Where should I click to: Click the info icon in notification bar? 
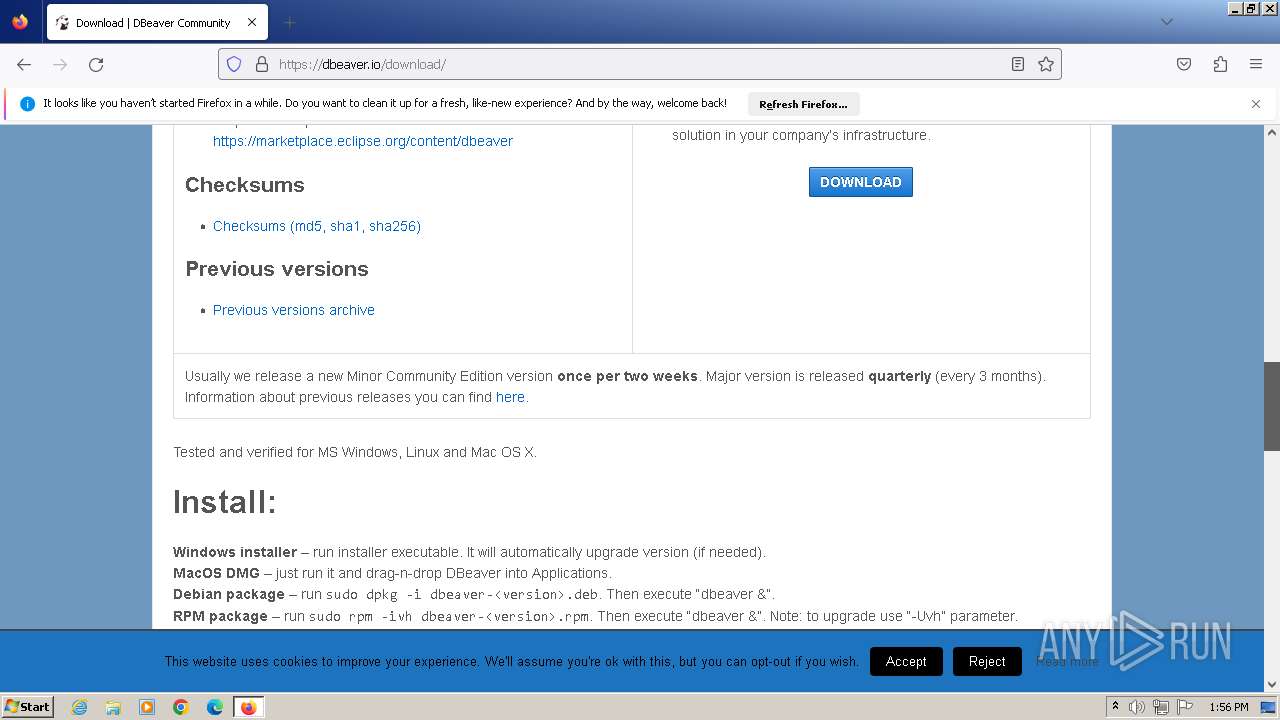pos(27,104)
